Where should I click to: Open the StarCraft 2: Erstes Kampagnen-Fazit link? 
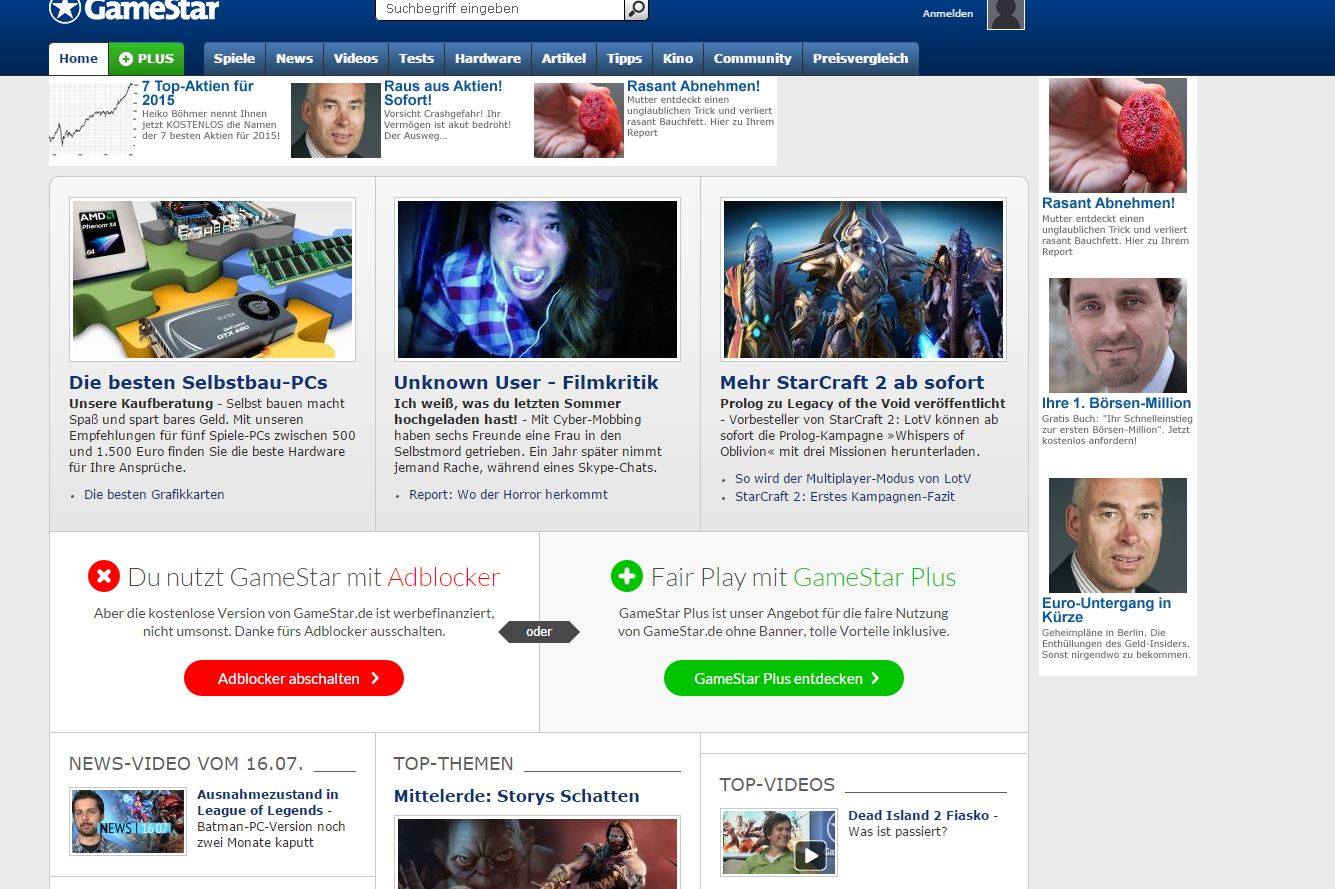tap(844, 497)
